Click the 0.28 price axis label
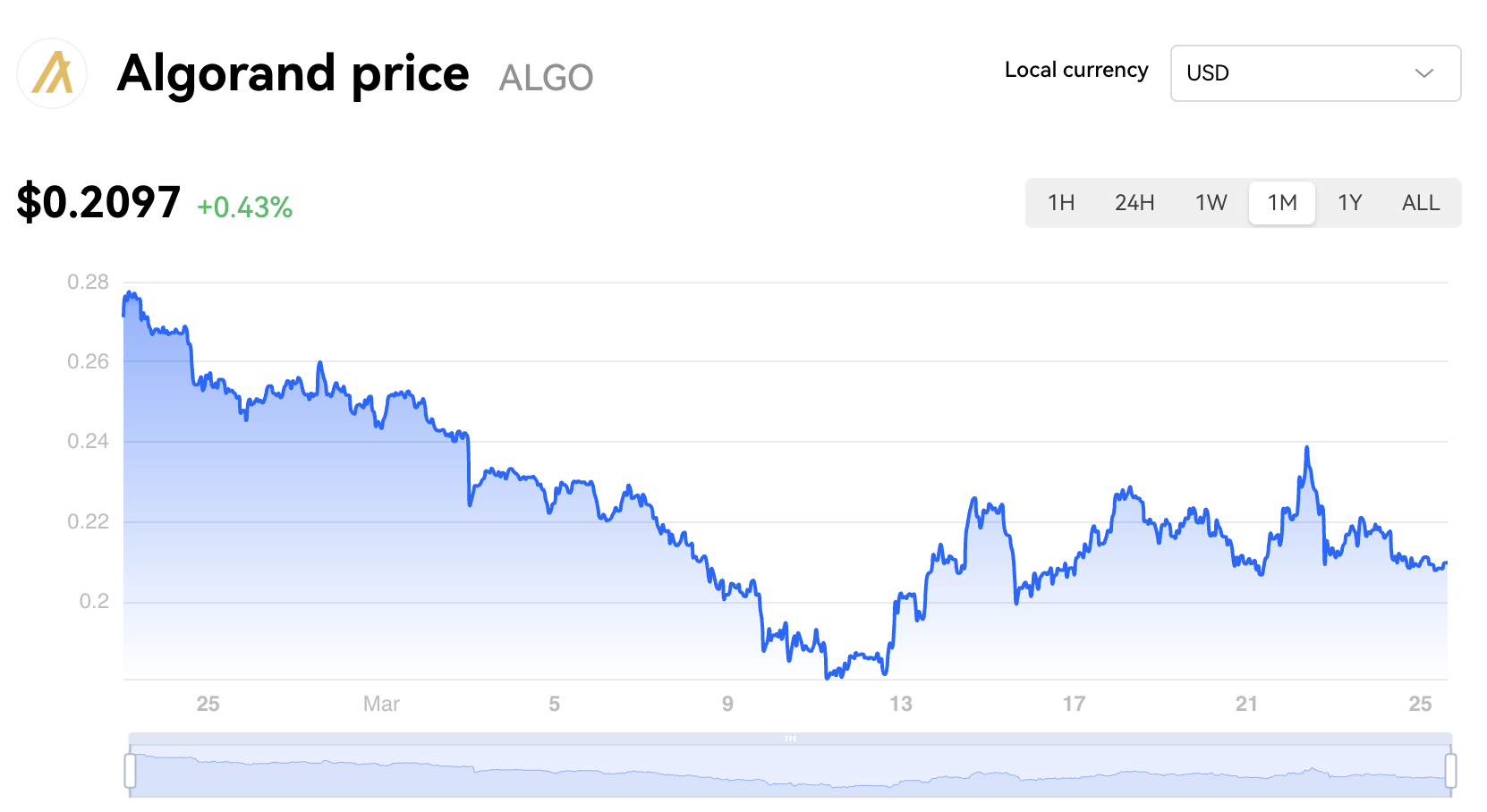1487x812 pixels. pyautogui.click(x=88, y=282)
